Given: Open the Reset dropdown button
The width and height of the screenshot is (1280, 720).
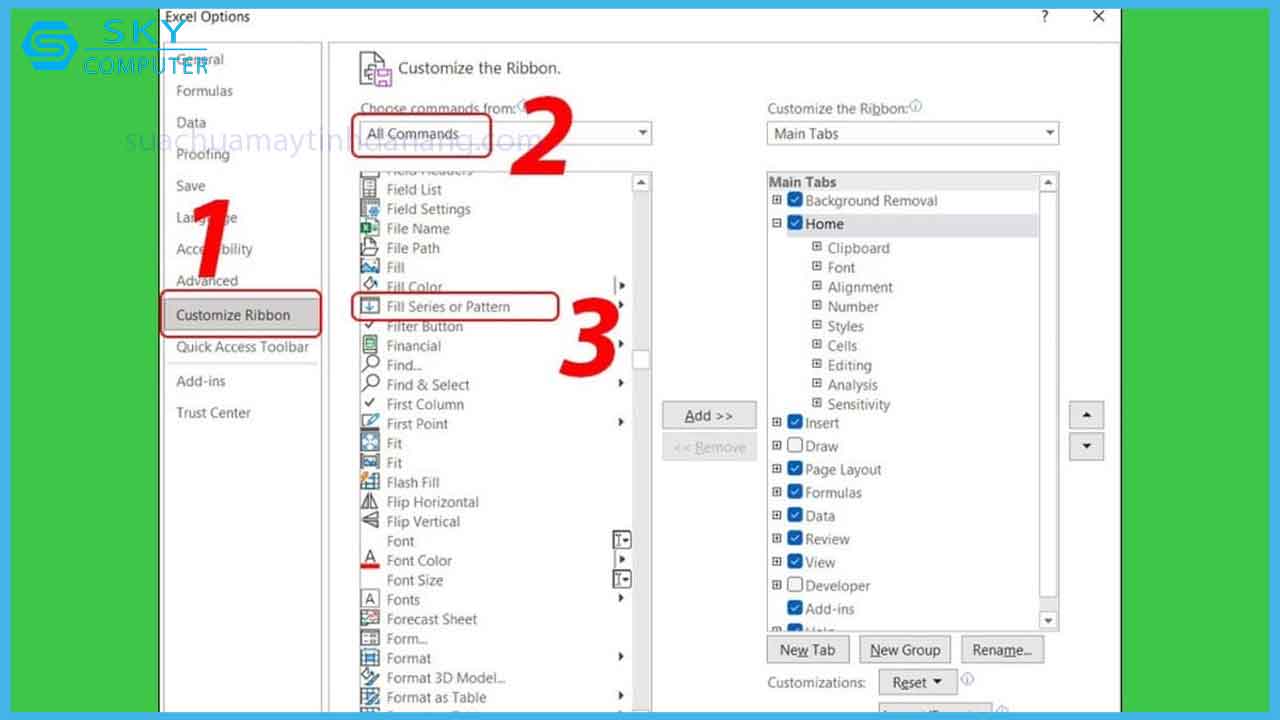Looking at the screenshot, I should click(x=917, y=682).
